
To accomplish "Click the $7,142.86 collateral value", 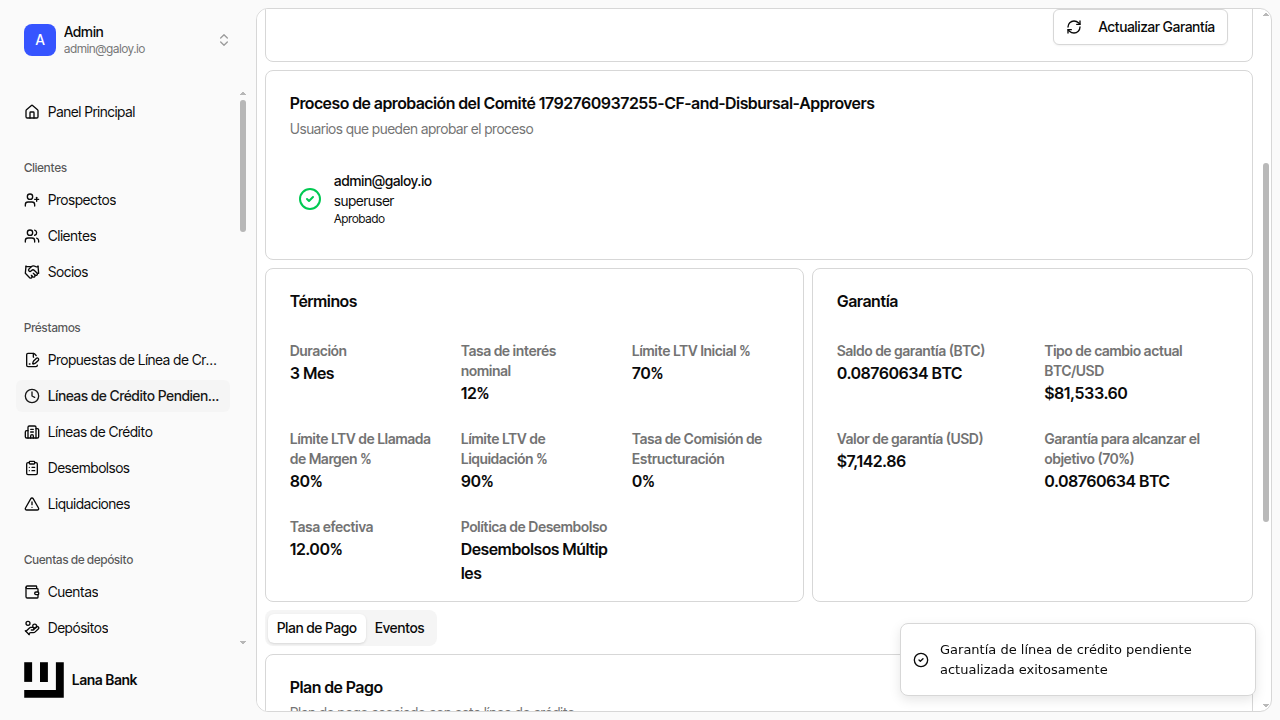I will point(871,461).
